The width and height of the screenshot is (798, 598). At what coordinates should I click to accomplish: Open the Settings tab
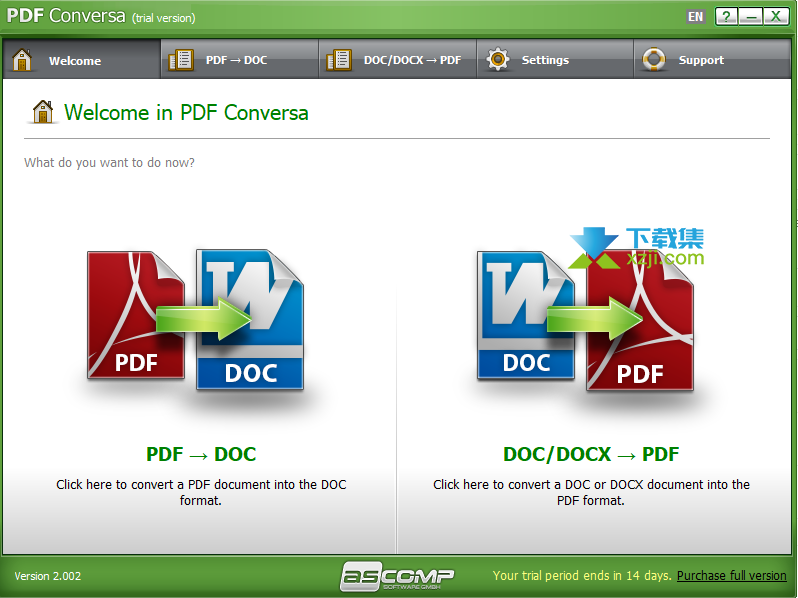555,60
